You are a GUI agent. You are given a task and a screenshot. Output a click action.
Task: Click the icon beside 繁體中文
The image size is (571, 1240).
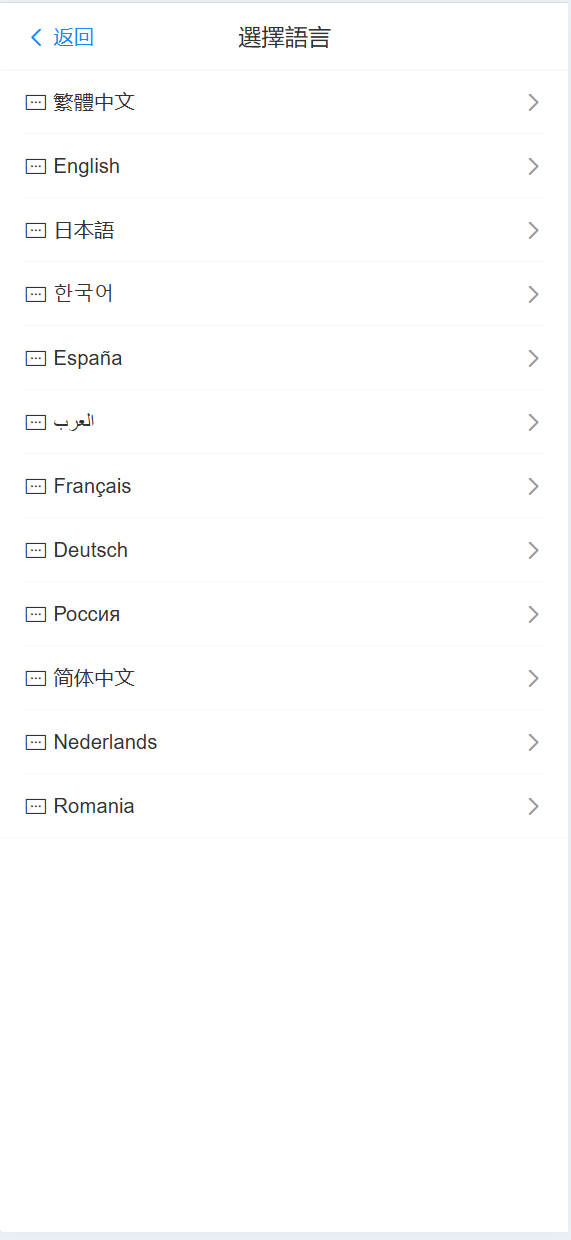pyautogui.click(x=36, y=102)
